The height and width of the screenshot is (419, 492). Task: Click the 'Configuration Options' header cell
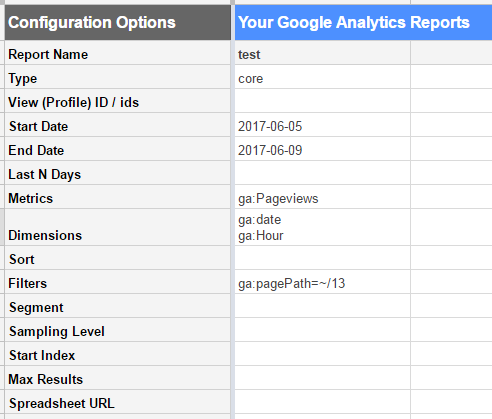118,22
